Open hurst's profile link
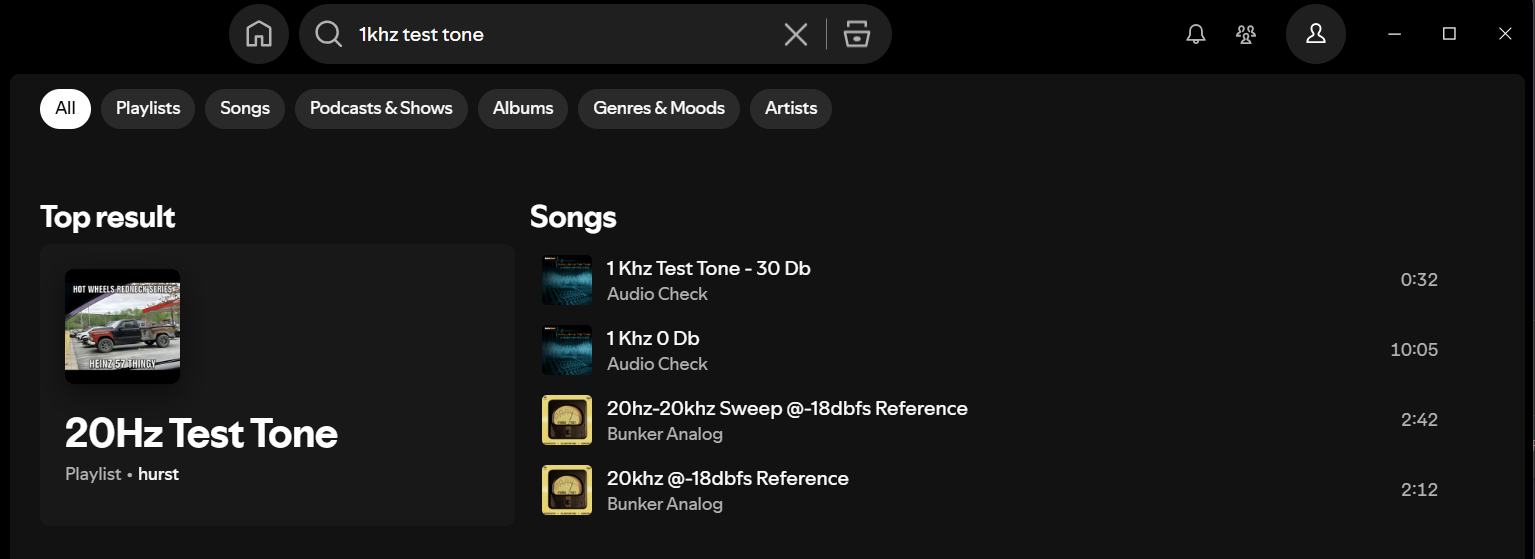Image resolution: width=1535 pixels, height=559 pixels. 158,474
